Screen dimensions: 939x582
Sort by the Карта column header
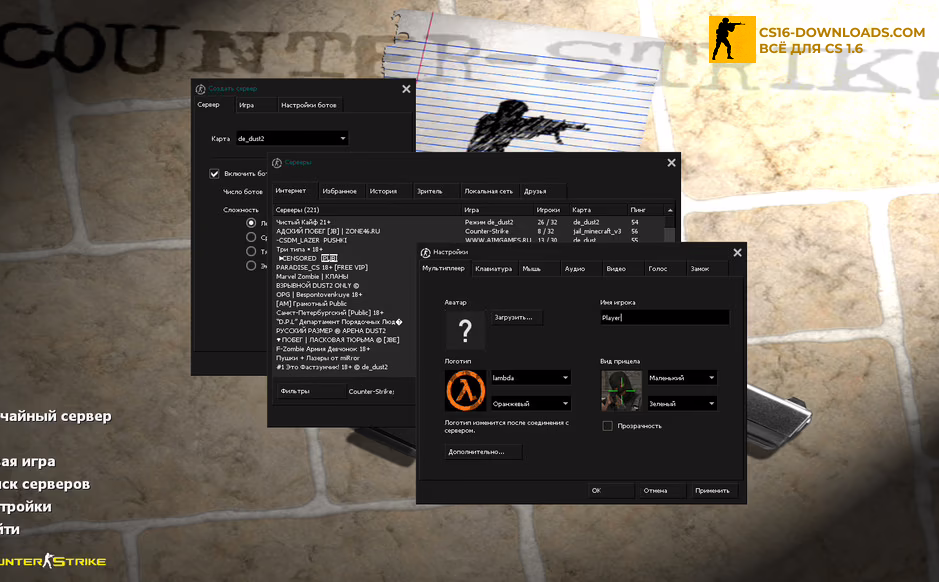tap(598, 210)
